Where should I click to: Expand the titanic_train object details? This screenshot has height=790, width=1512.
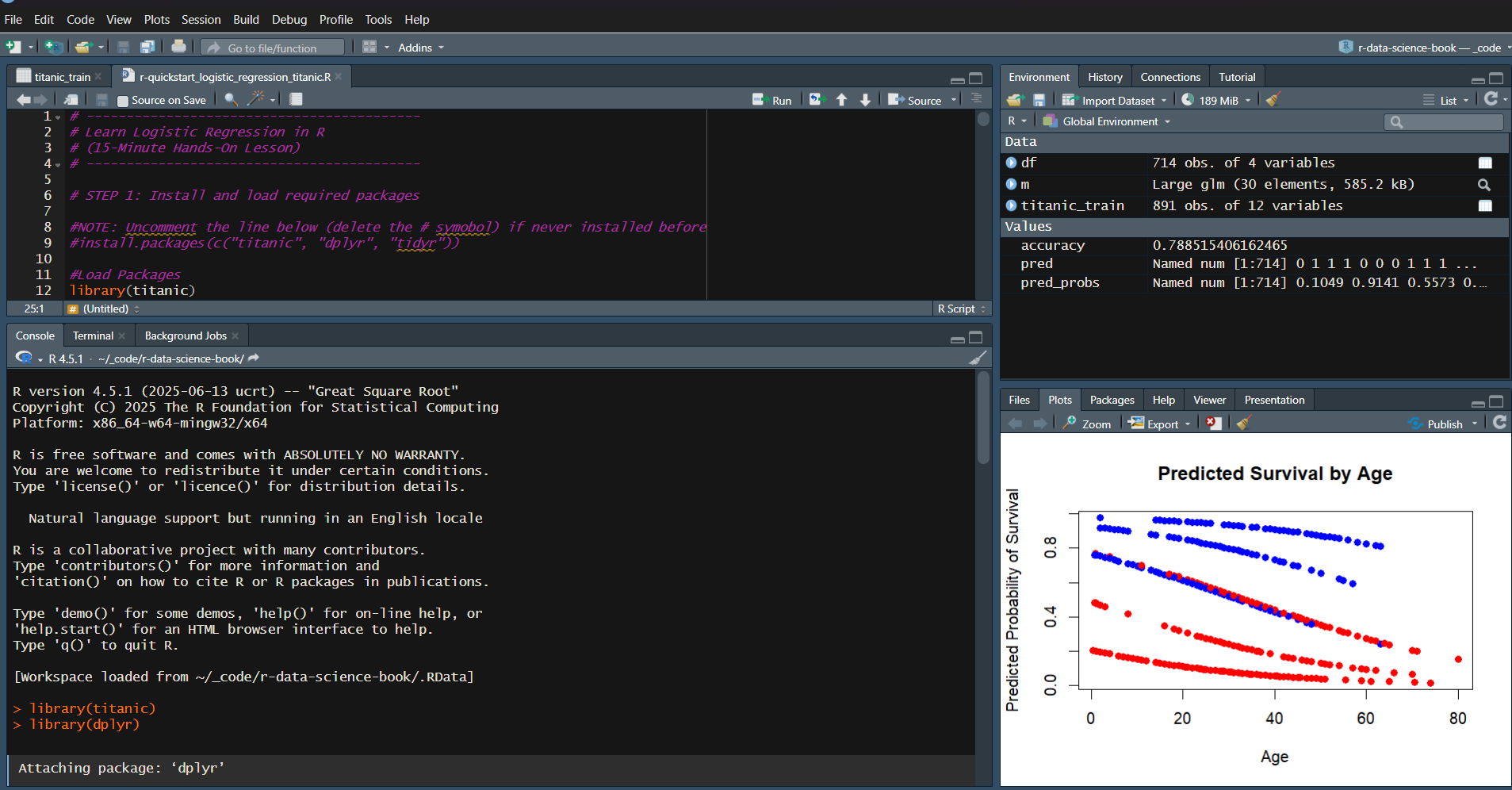pyautogui.click(x=1011, y=205)
